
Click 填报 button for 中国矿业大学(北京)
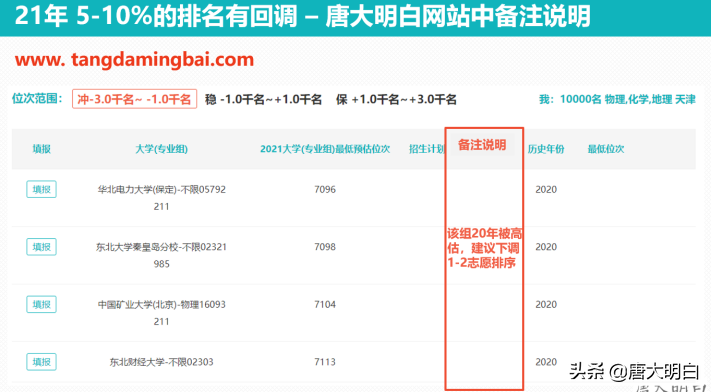[x=41, y=304]
